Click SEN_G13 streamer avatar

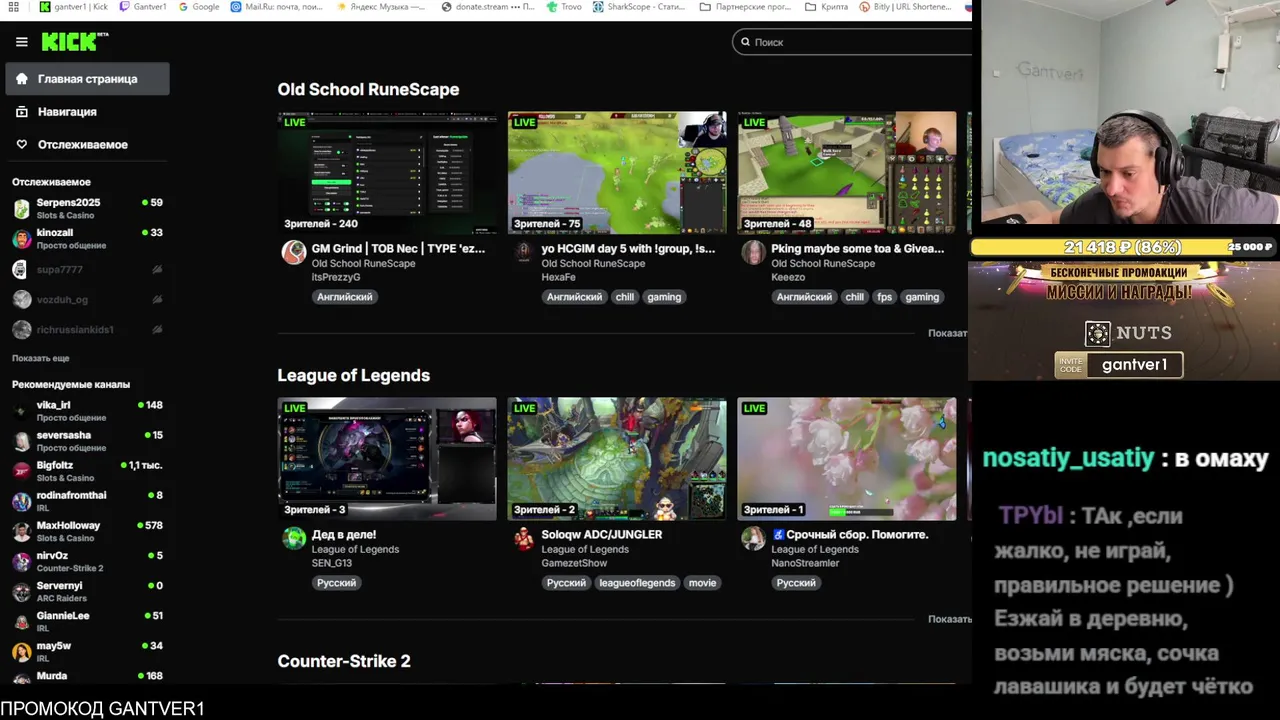click(x=293, y=538)
